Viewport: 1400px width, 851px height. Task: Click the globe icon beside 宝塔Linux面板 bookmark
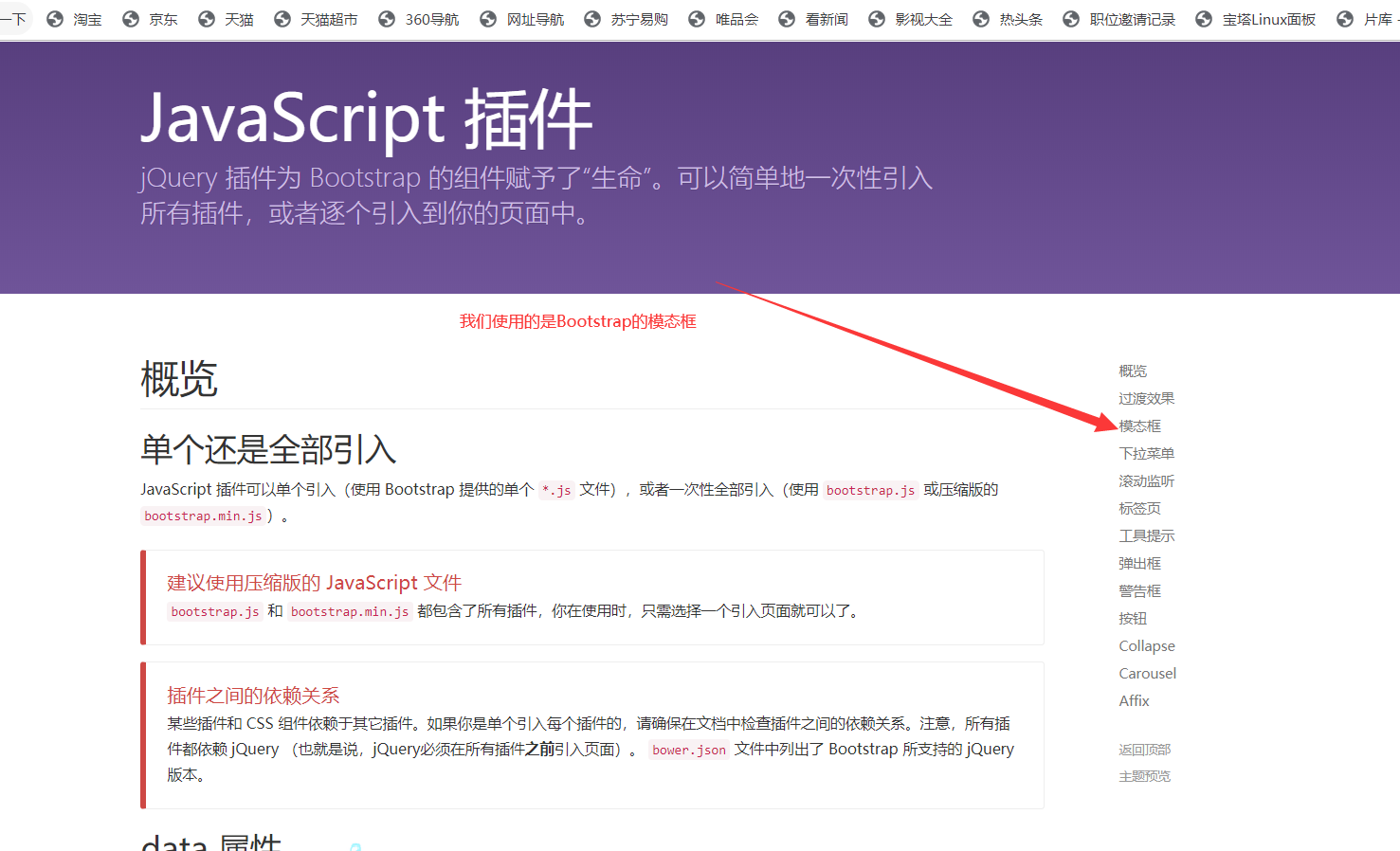tap(1204, 19)
